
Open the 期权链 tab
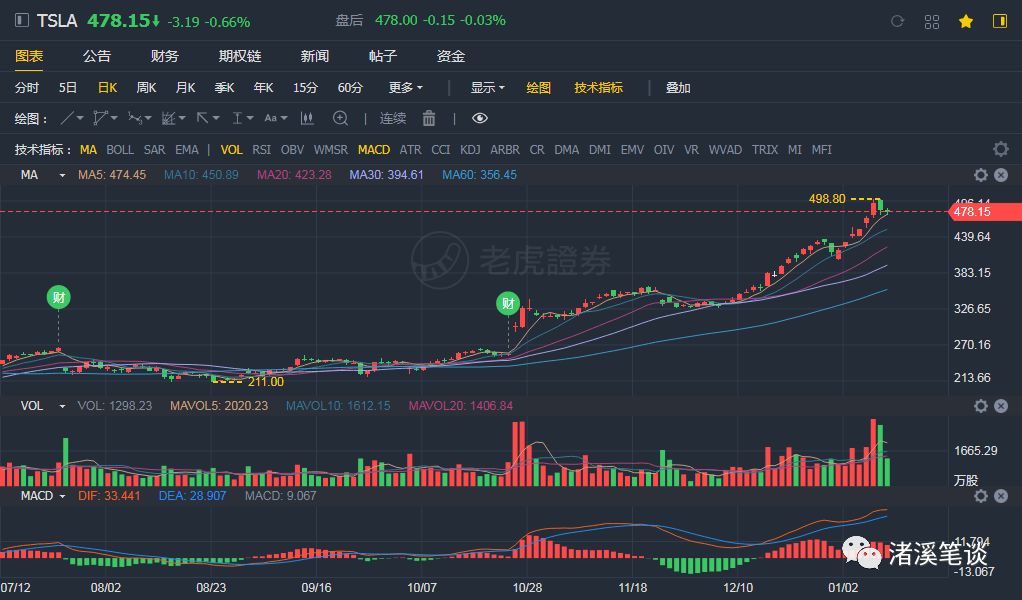pos(240,56)
